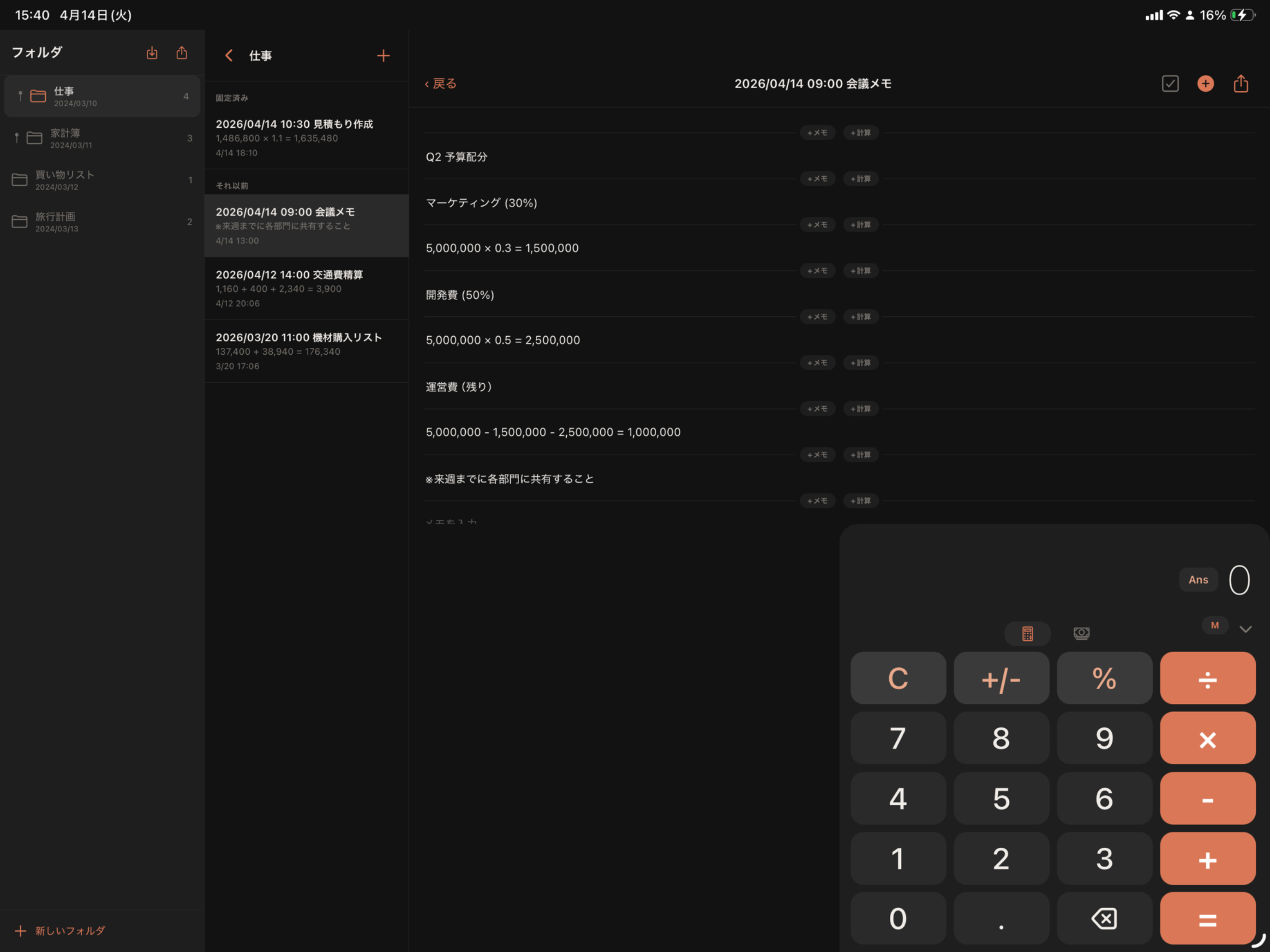This screenshot has height=952, width=1270.
Task: Select the note 会議メモ in the list
Action: [306, 226]
